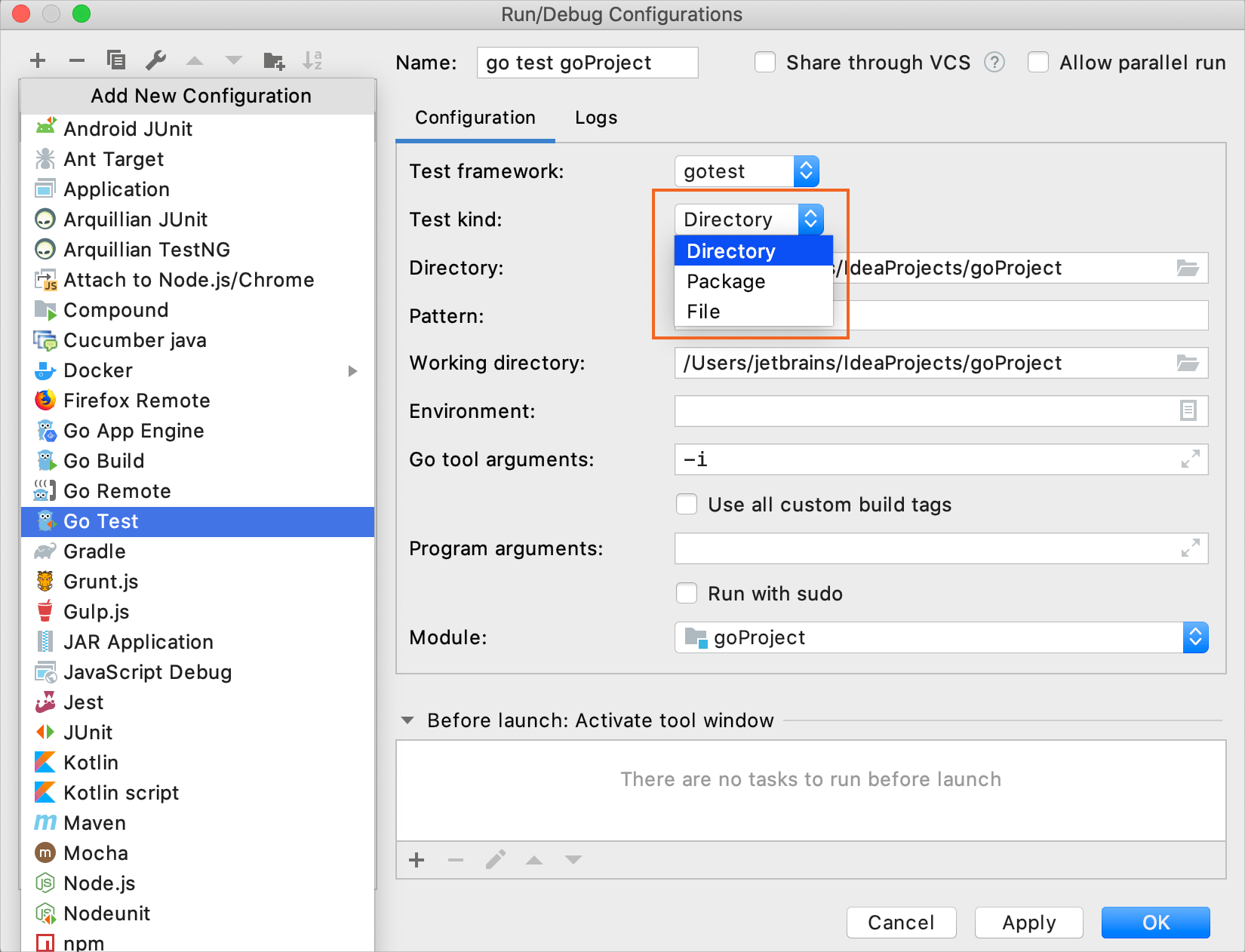Click the Working directory input field

point(941,363)
